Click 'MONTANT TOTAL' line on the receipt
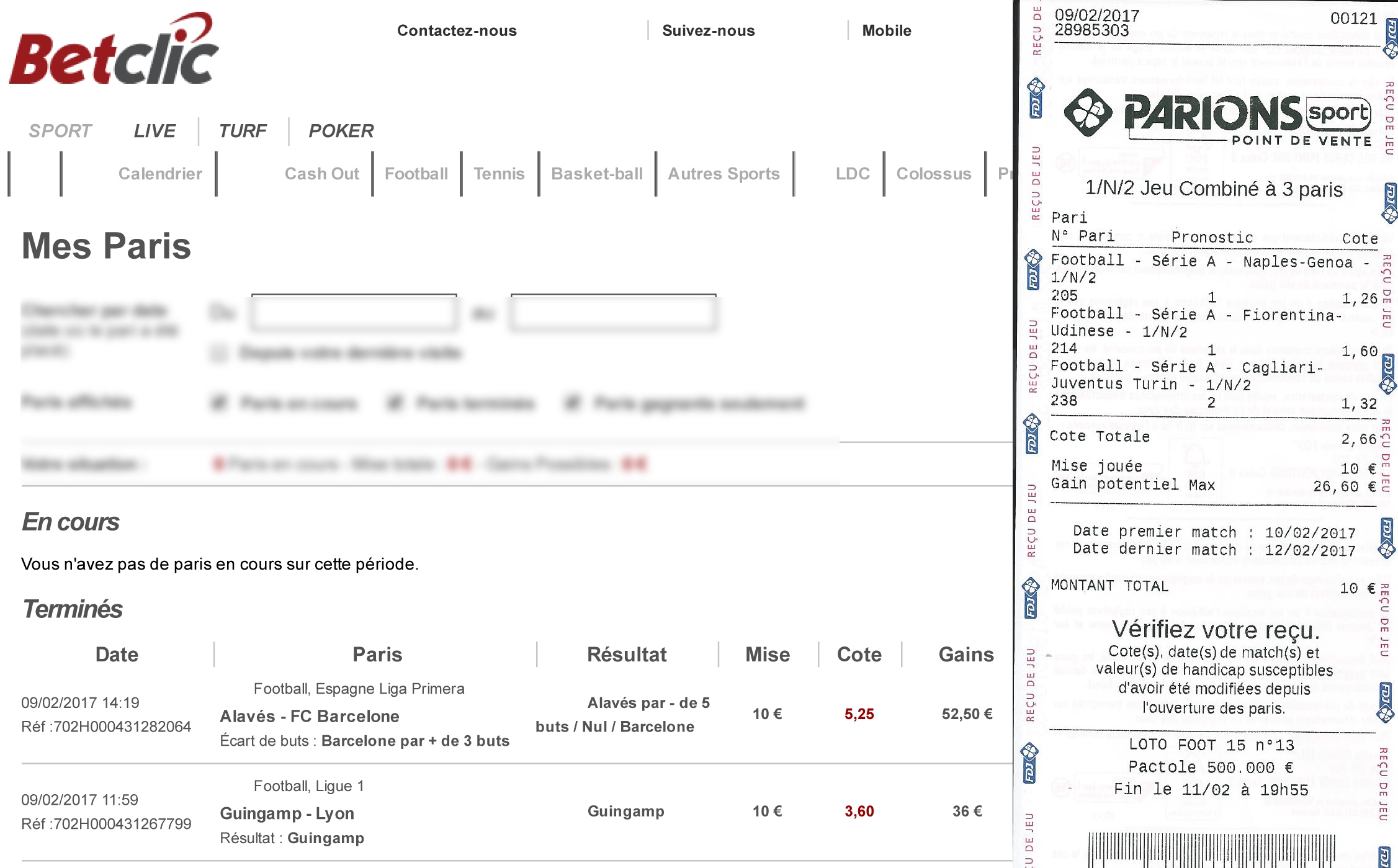This screenshot has width=1398, height=868. tap(1213, 586)
